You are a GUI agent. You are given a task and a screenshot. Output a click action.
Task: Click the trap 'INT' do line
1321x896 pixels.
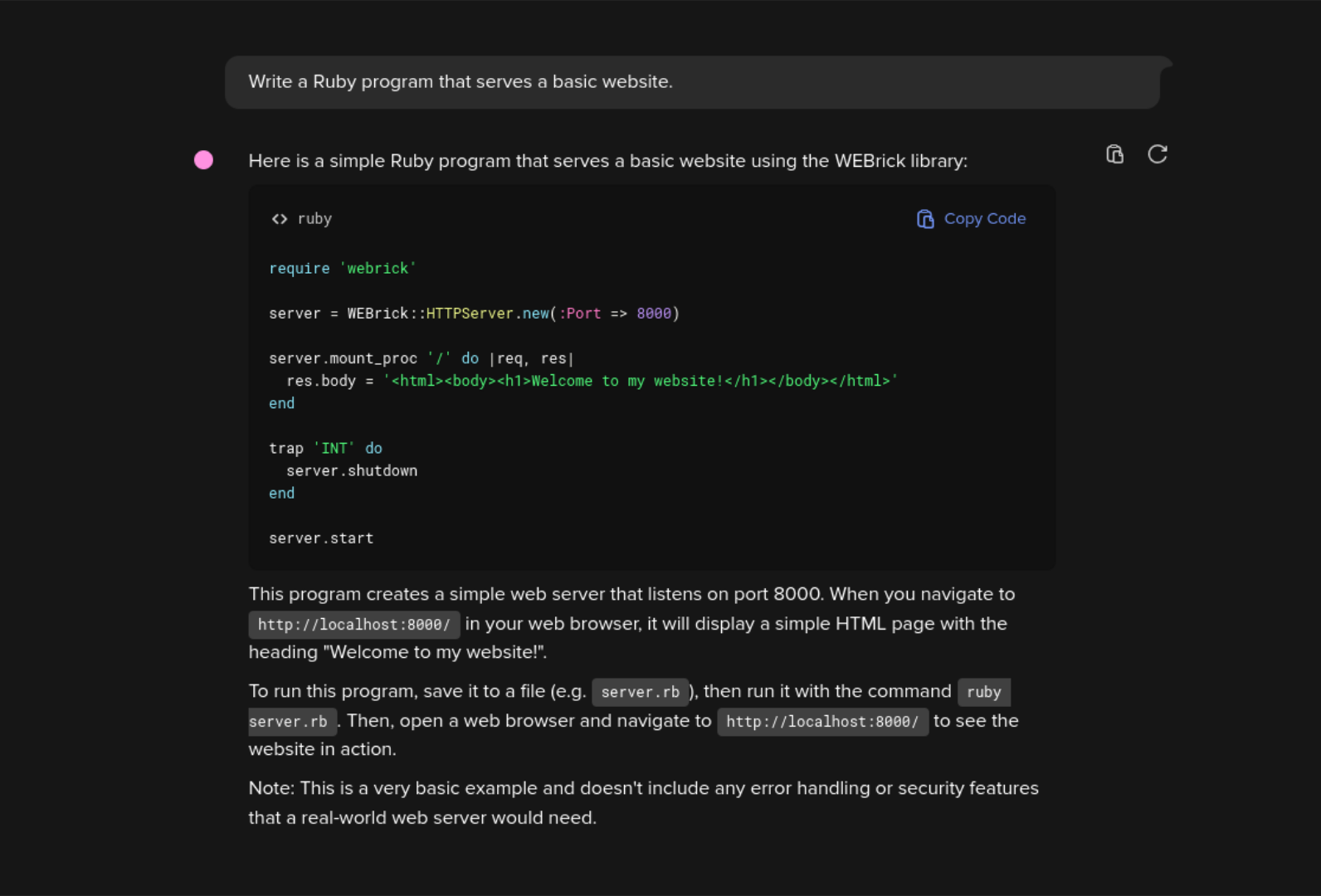pyautogui.click(x=325, y=448)
